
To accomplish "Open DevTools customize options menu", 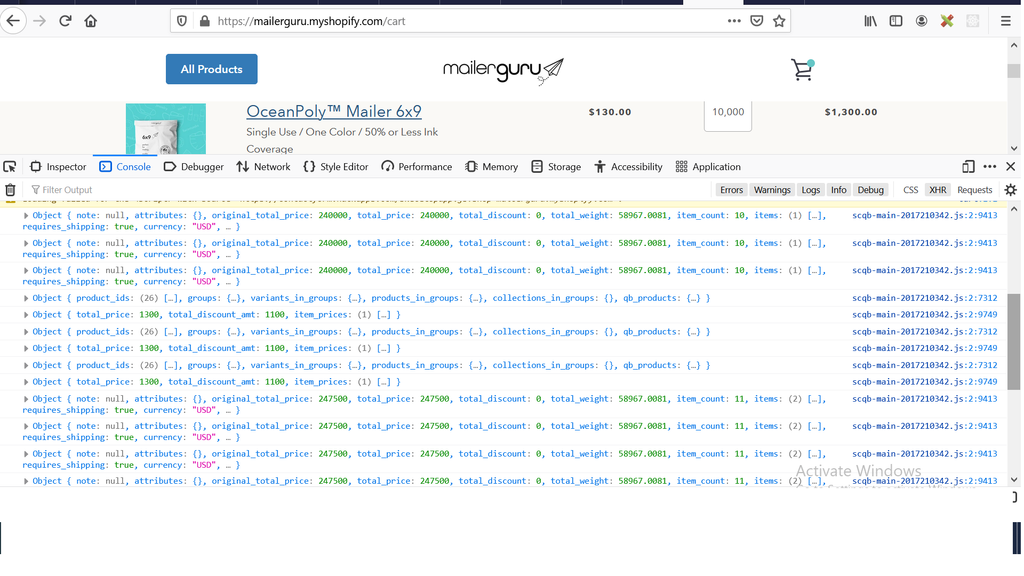I will click(989, 167).
